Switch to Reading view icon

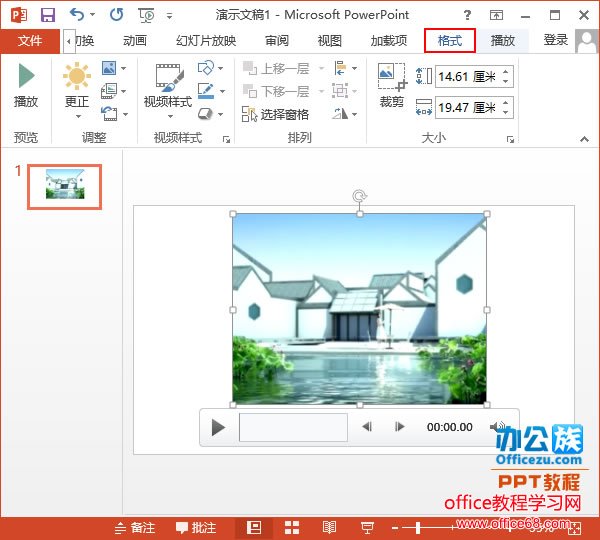(329, 528)
